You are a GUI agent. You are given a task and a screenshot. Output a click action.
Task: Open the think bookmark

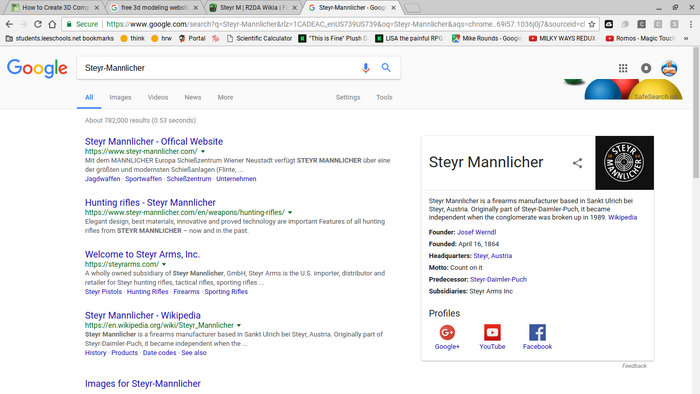point(133,38)
